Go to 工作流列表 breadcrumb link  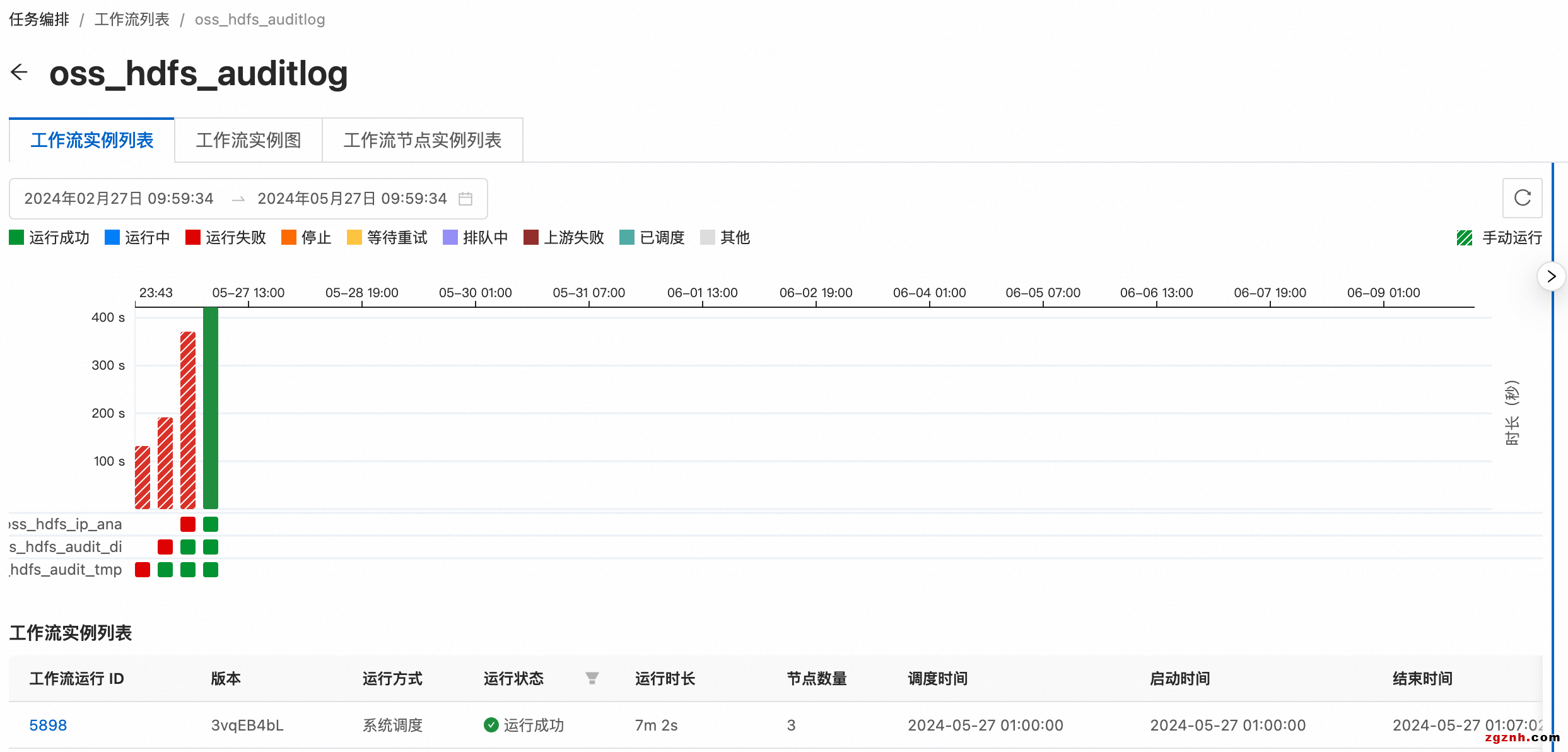(x=132, y=20)
